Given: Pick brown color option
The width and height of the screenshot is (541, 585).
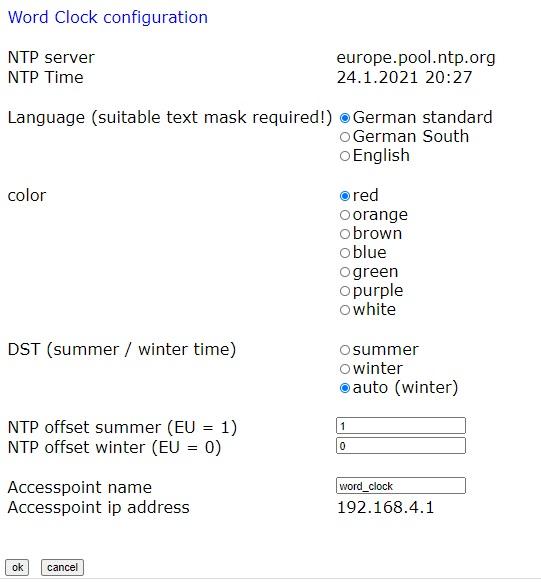Looking at the screenshot, I should pyautogui.click(x=345, y=234).
